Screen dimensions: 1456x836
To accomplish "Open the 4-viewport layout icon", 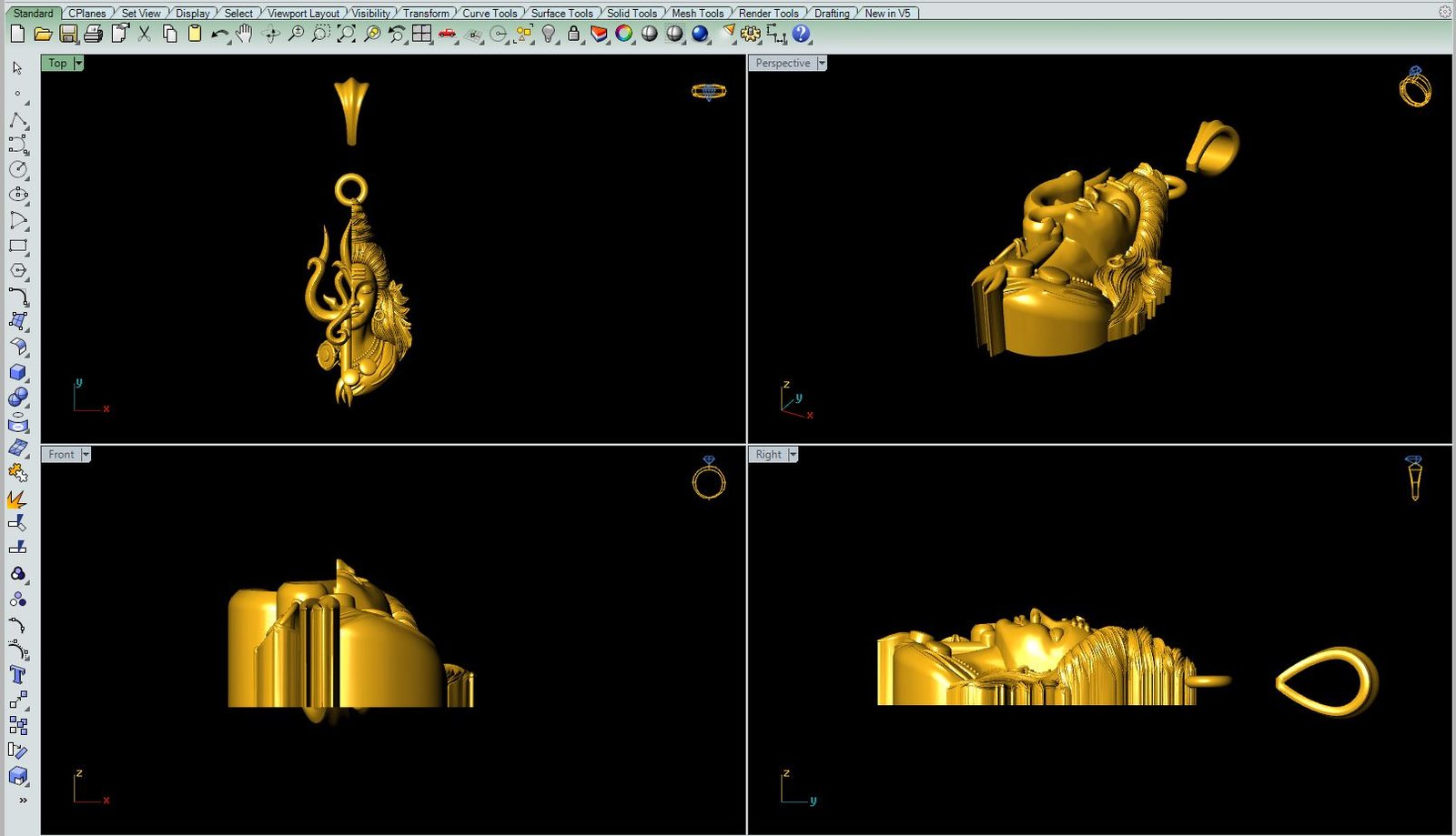I will tap(421, 34).
